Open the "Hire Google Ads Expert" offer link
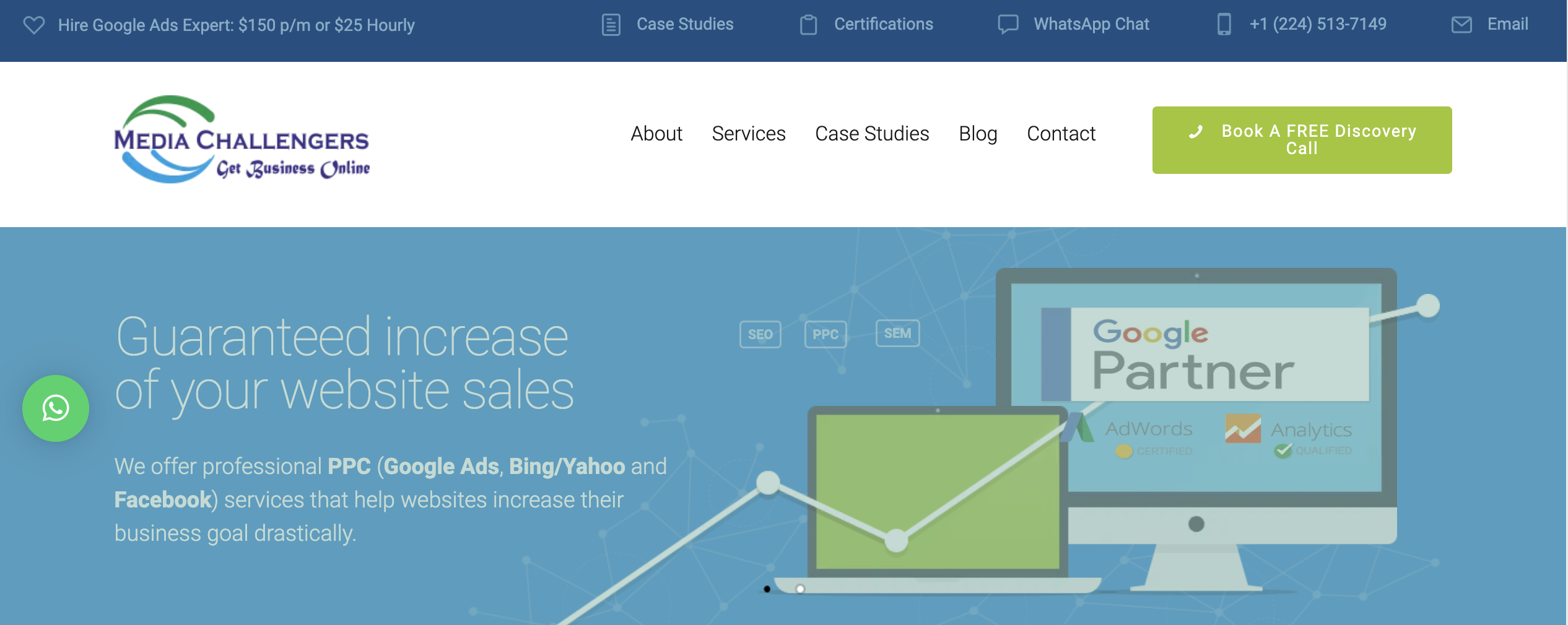This screenshot has height=625, width=1568. pyautogui.click(x=237, y=25)
